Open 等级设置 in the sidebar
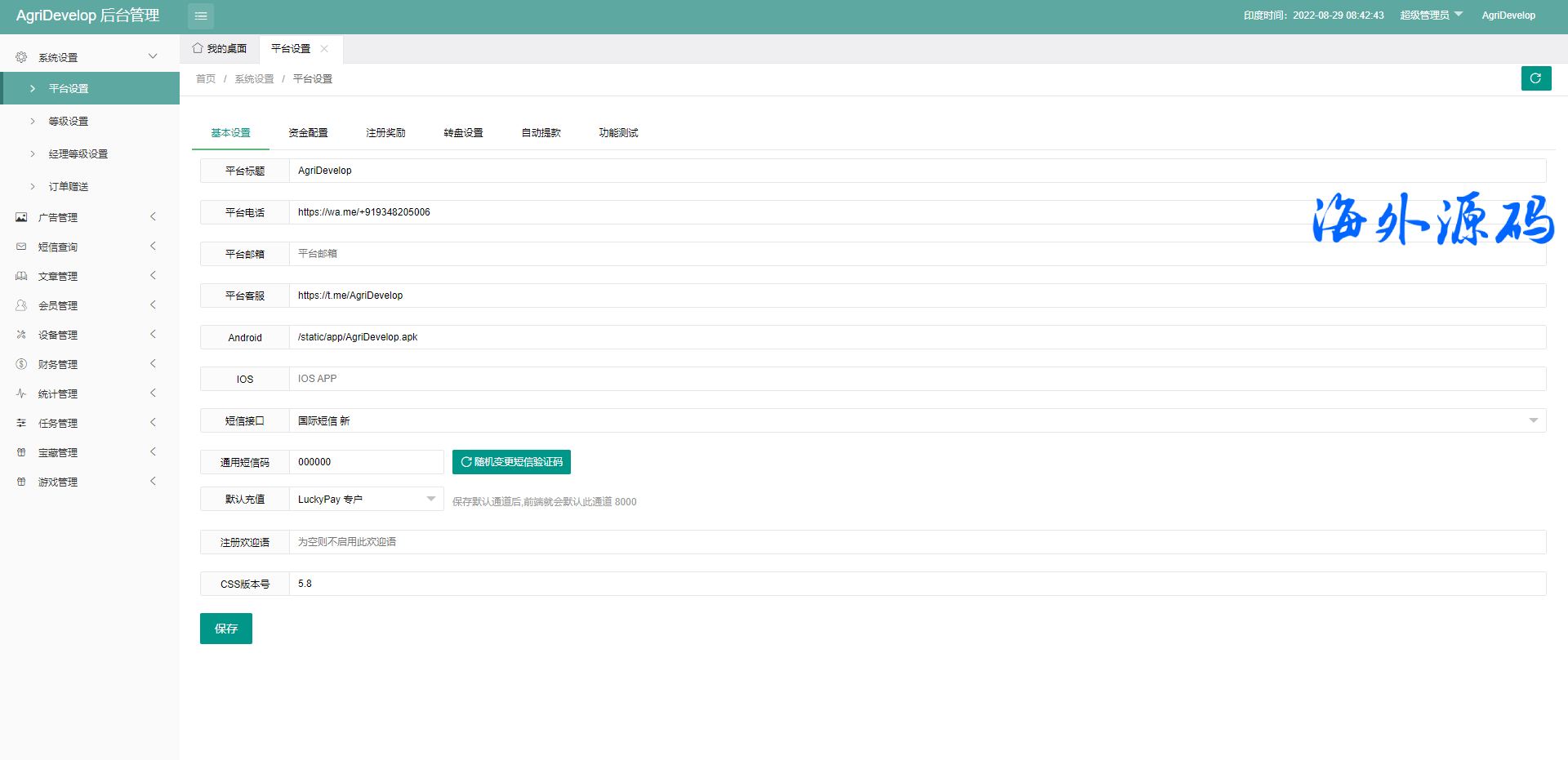Image resolution: width=1568 pixels, height=760 pixels. [x=69, y=122]
